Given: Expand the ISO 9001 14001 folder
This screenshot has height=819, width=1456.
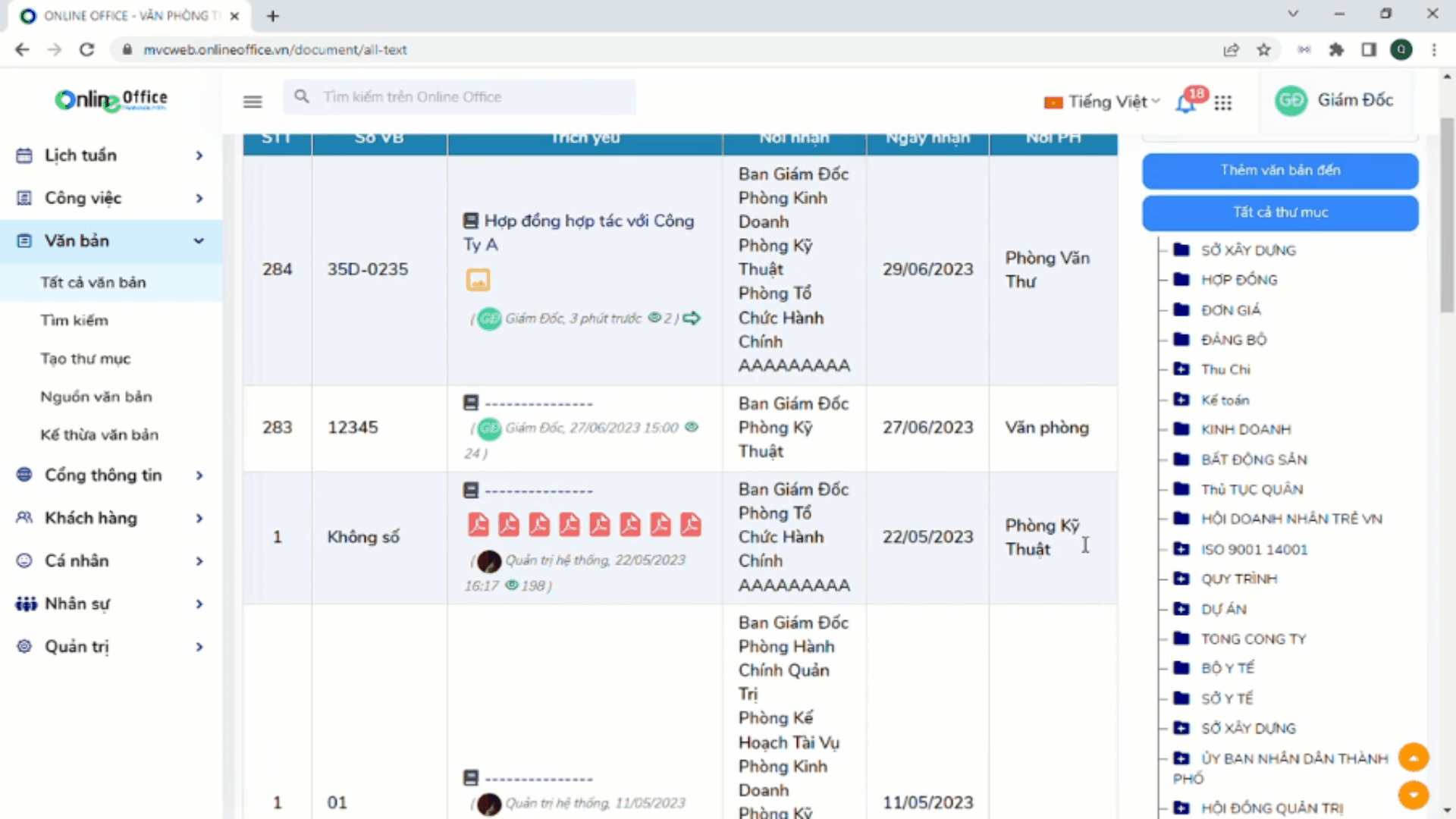Looking at the screenshot, I should tap(1181, 549).
